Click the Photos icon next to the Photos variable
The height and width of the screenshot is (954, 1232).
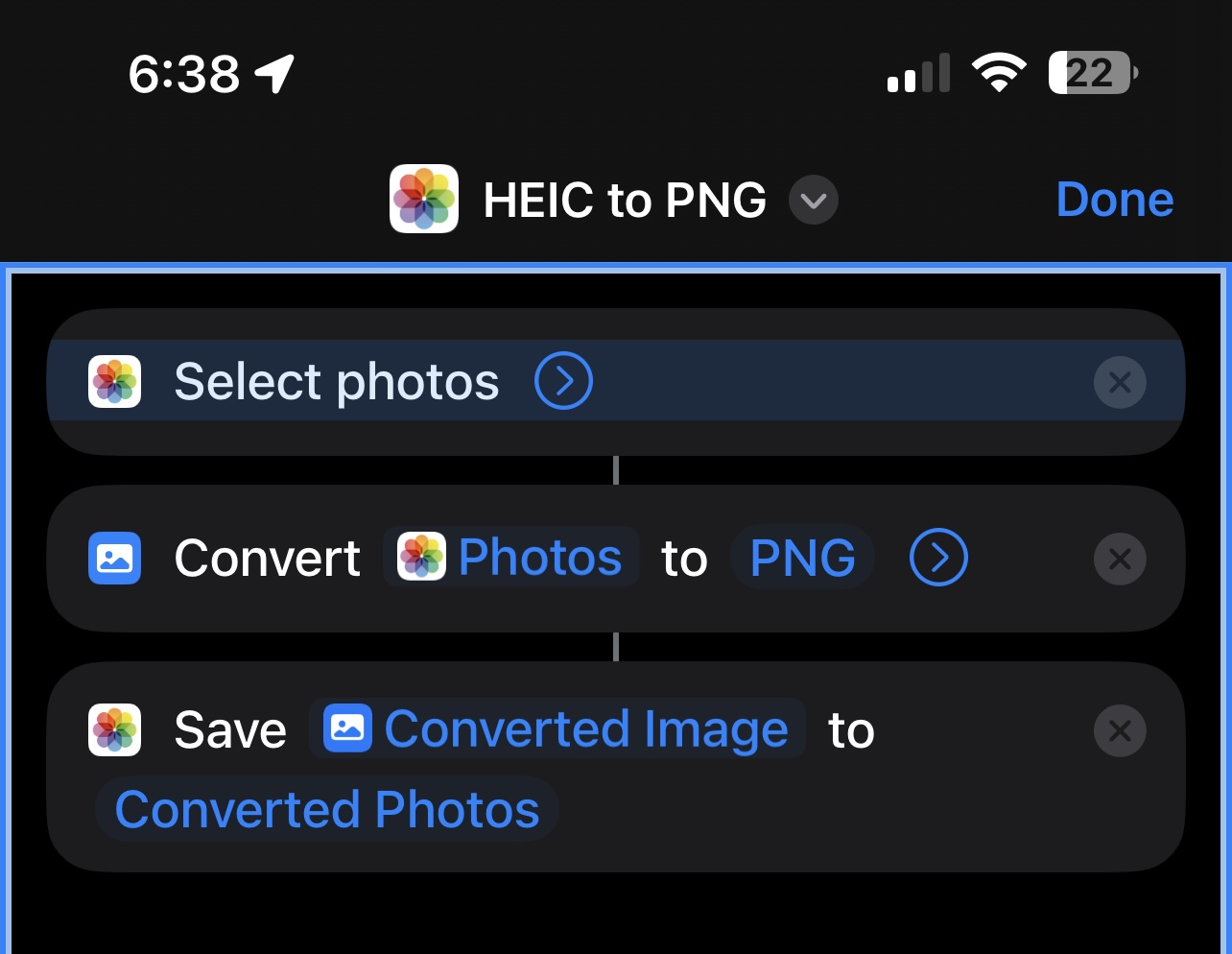point(422,557)
